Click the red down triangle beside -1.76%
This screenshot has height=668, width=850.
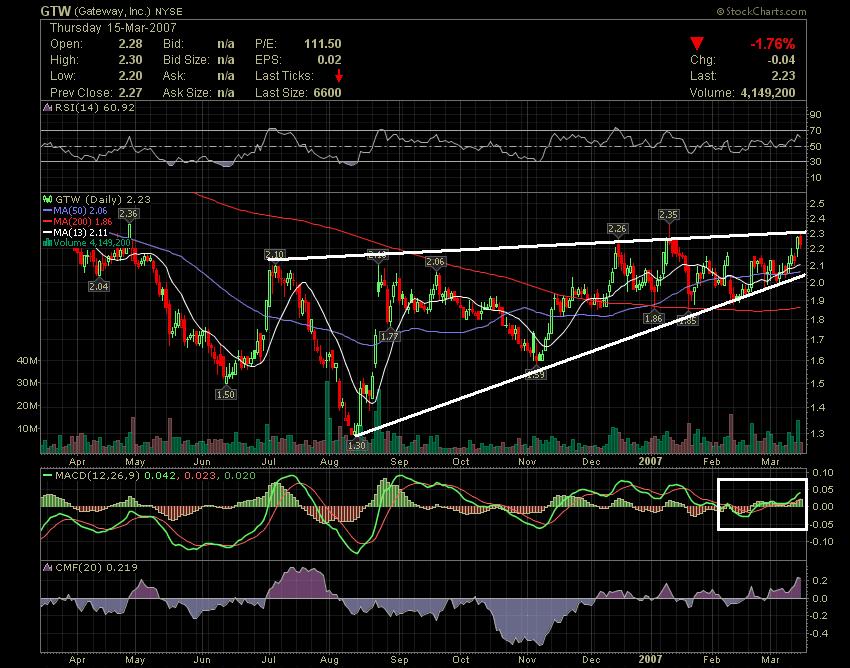697,44
